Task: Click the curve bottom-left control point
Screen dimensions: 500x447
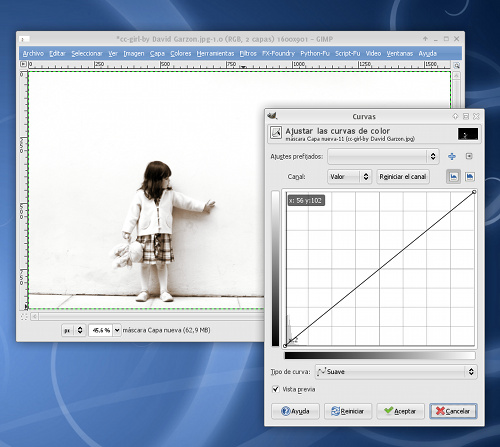Action: coord(285,346)
